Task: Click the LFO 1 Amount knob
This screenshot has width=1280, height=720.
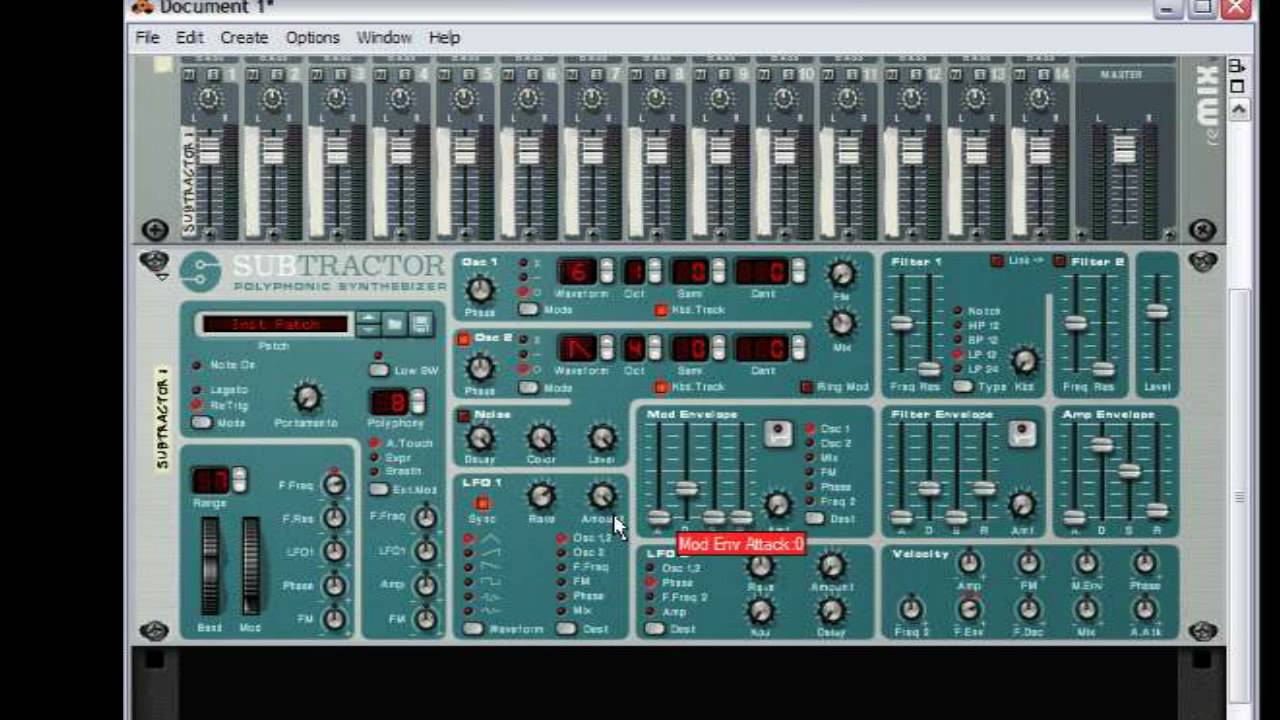Action: tap(601, 496)
